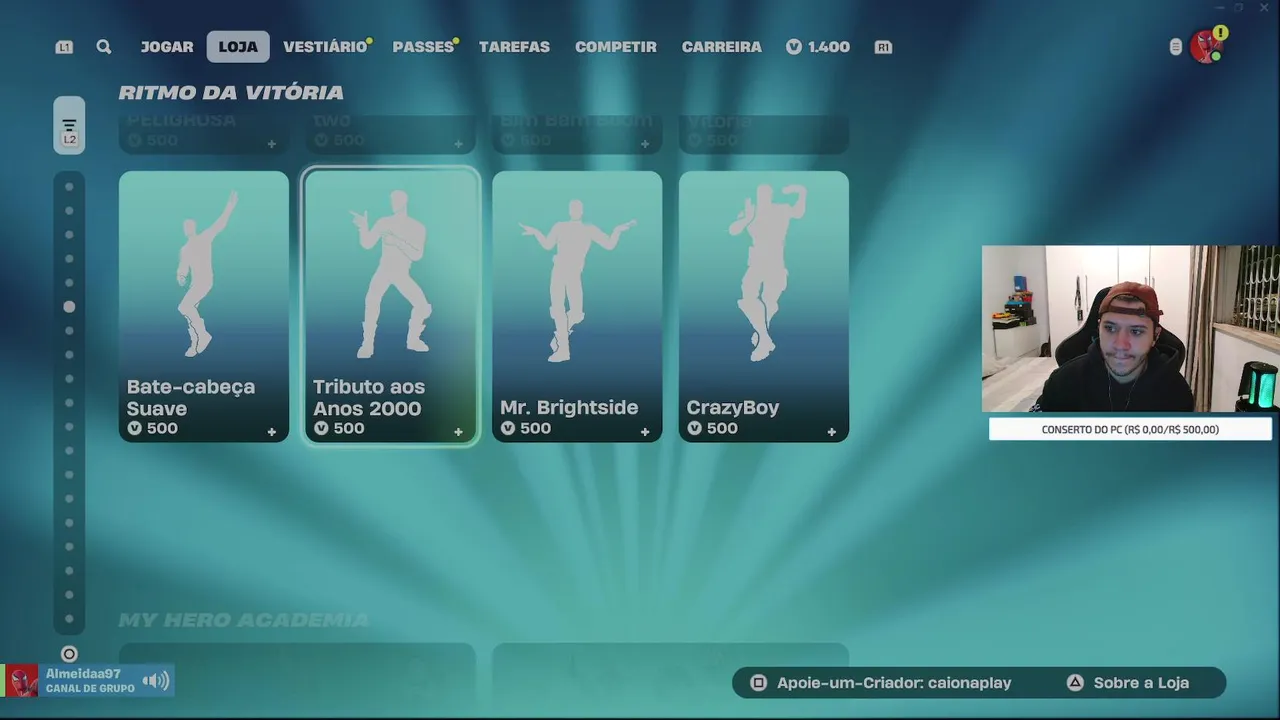Open the L2 section filter list button

coord(69,125)
